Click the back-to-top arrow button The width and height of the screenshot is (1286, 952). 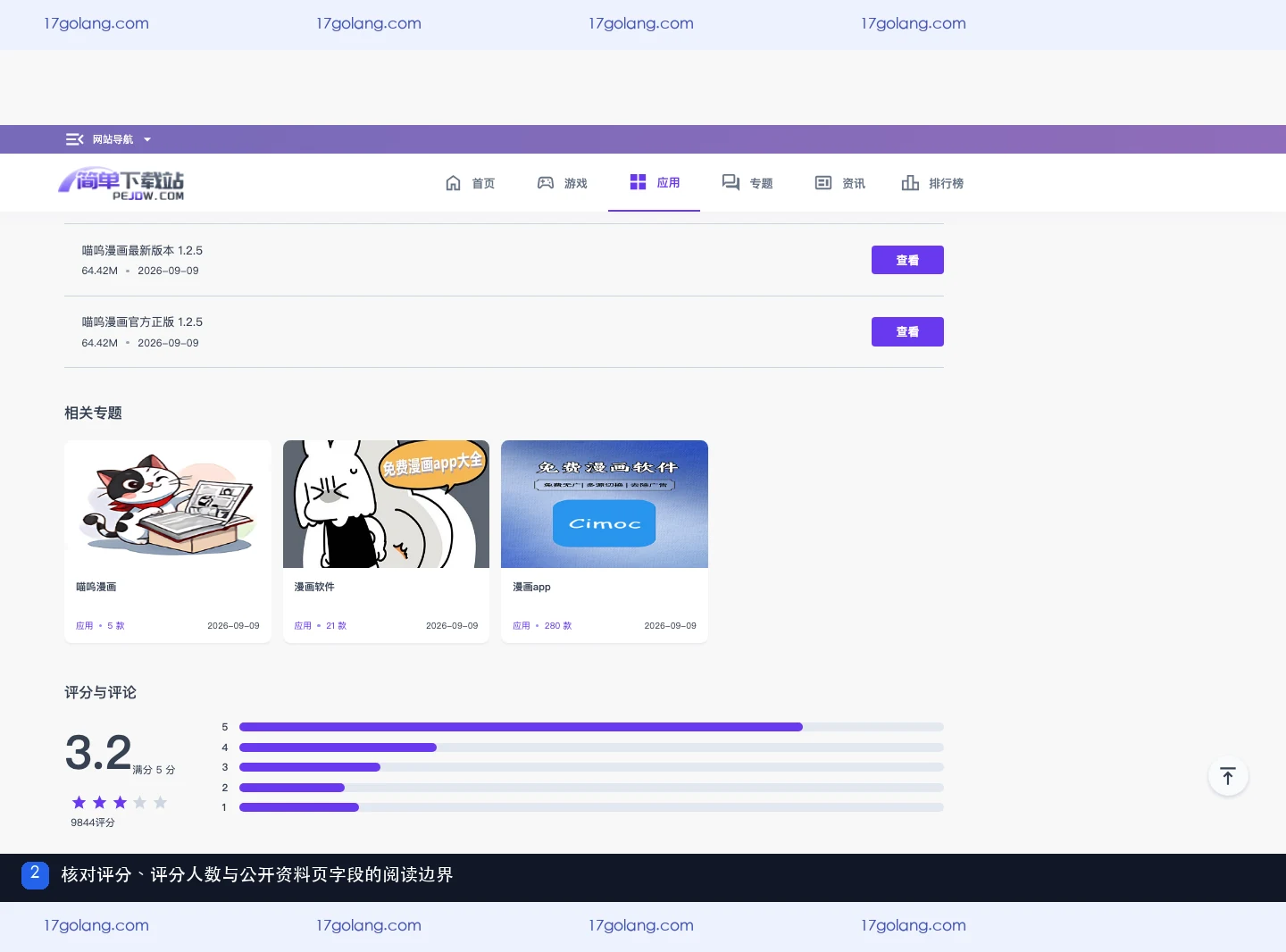click(x=1228, y=777)
